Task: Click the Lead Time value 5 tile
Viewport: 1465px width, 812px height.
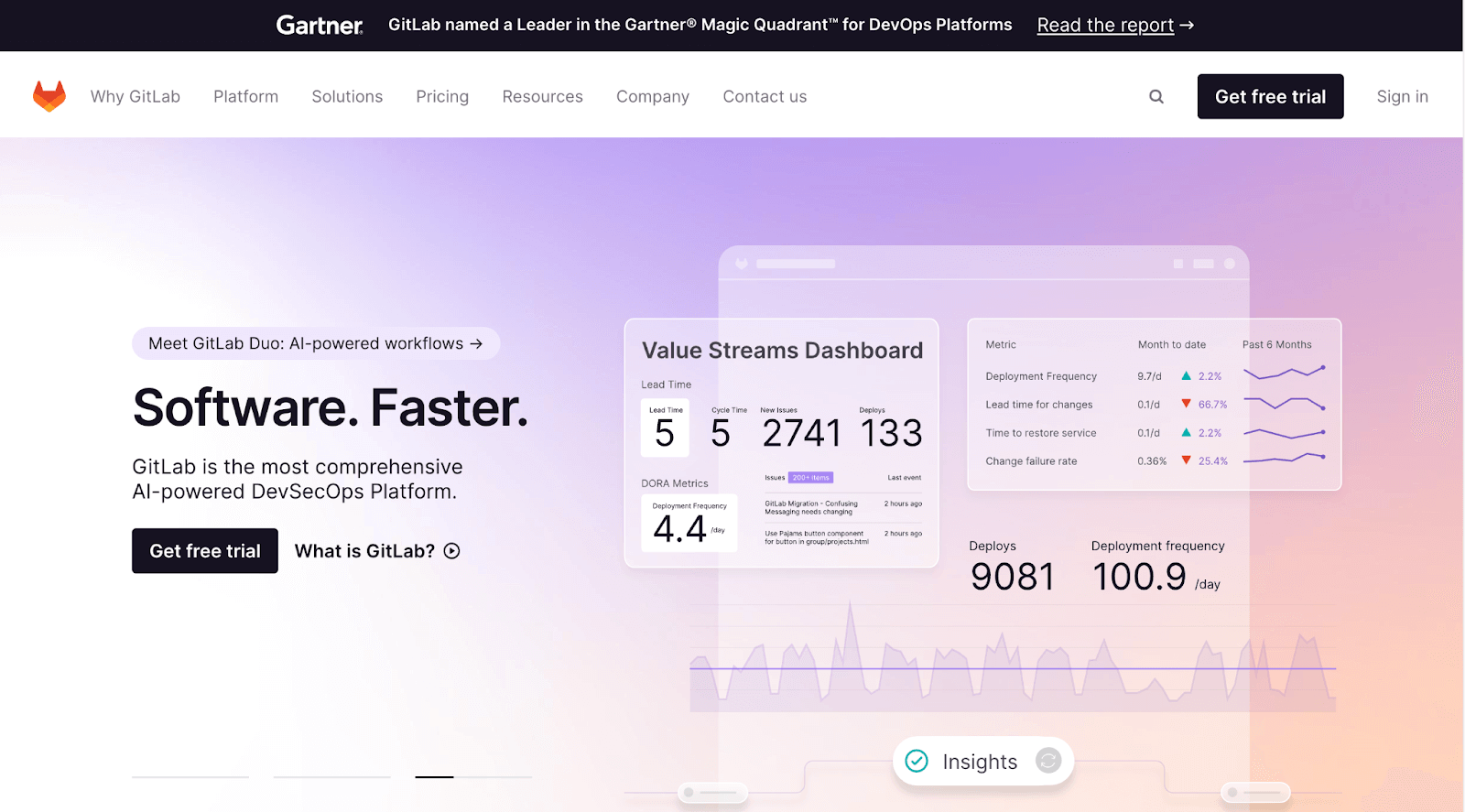Action: coord(665,428)
